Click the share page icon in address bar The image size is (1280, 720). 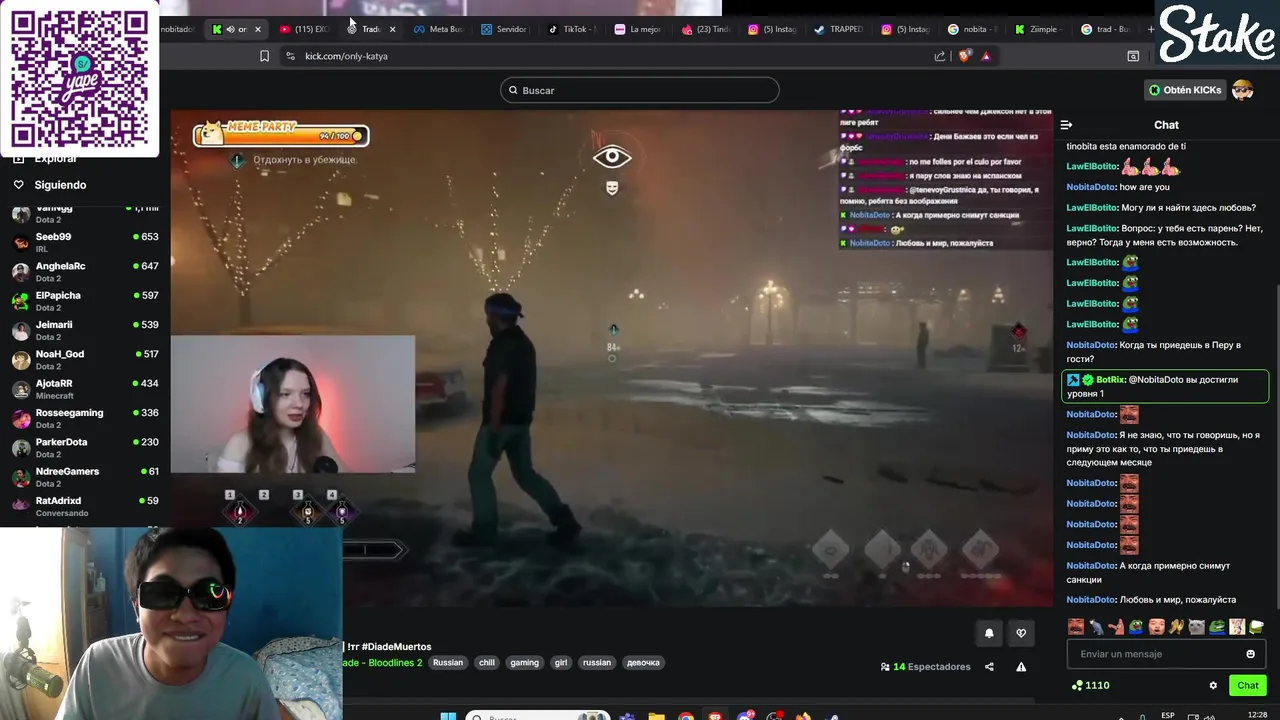tap(940, 56)
